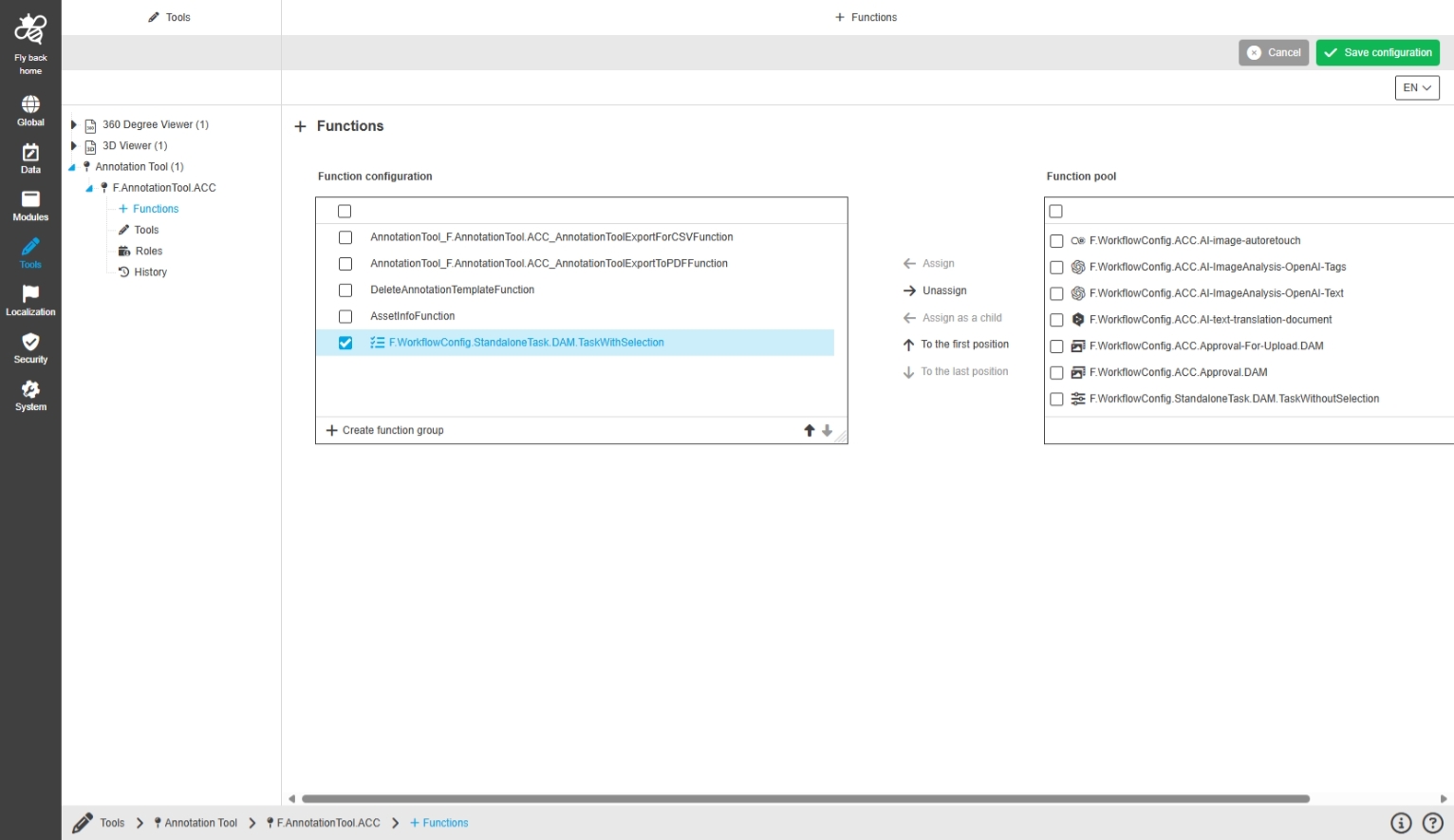The image size is (1454, 840).
Task: Collapse the Annotation Tool tree node
Action: point(72,167)
